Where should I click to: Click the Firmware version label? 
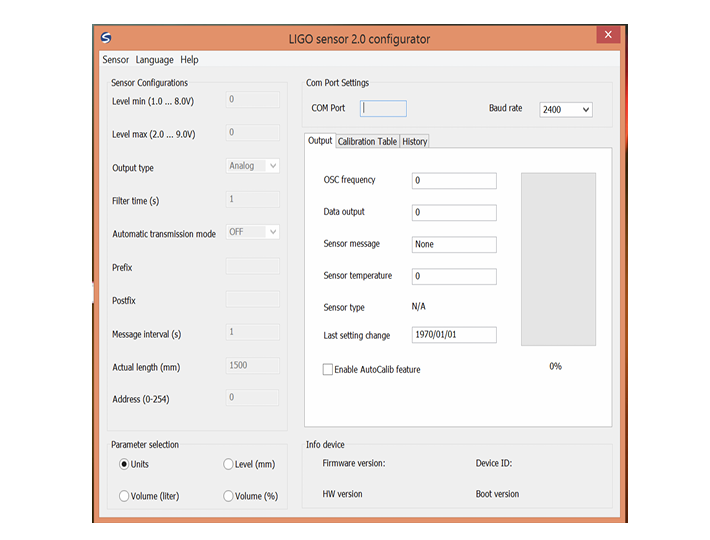point(354,463)
